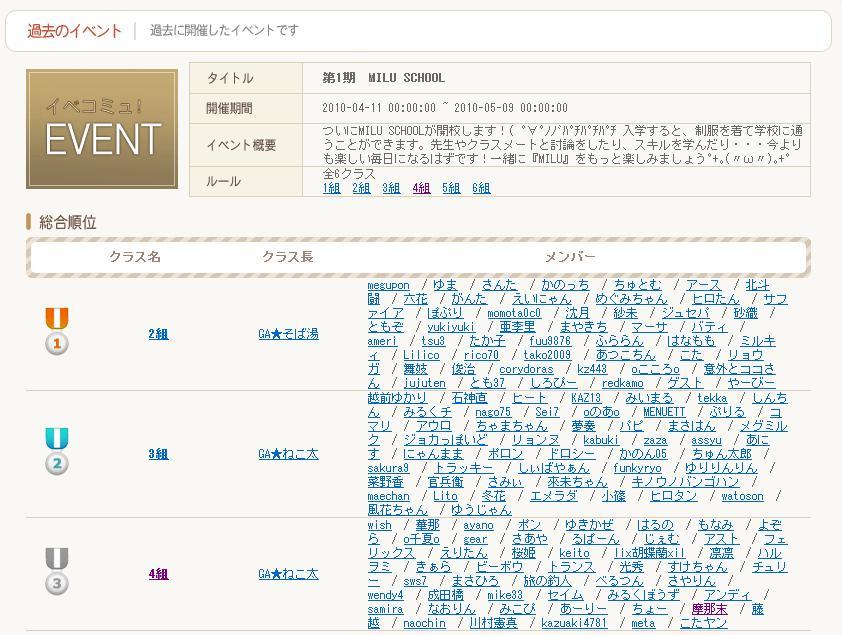
Task: Open GA★ねこ太 leader link in 3組 row
Action: point(288,454)
